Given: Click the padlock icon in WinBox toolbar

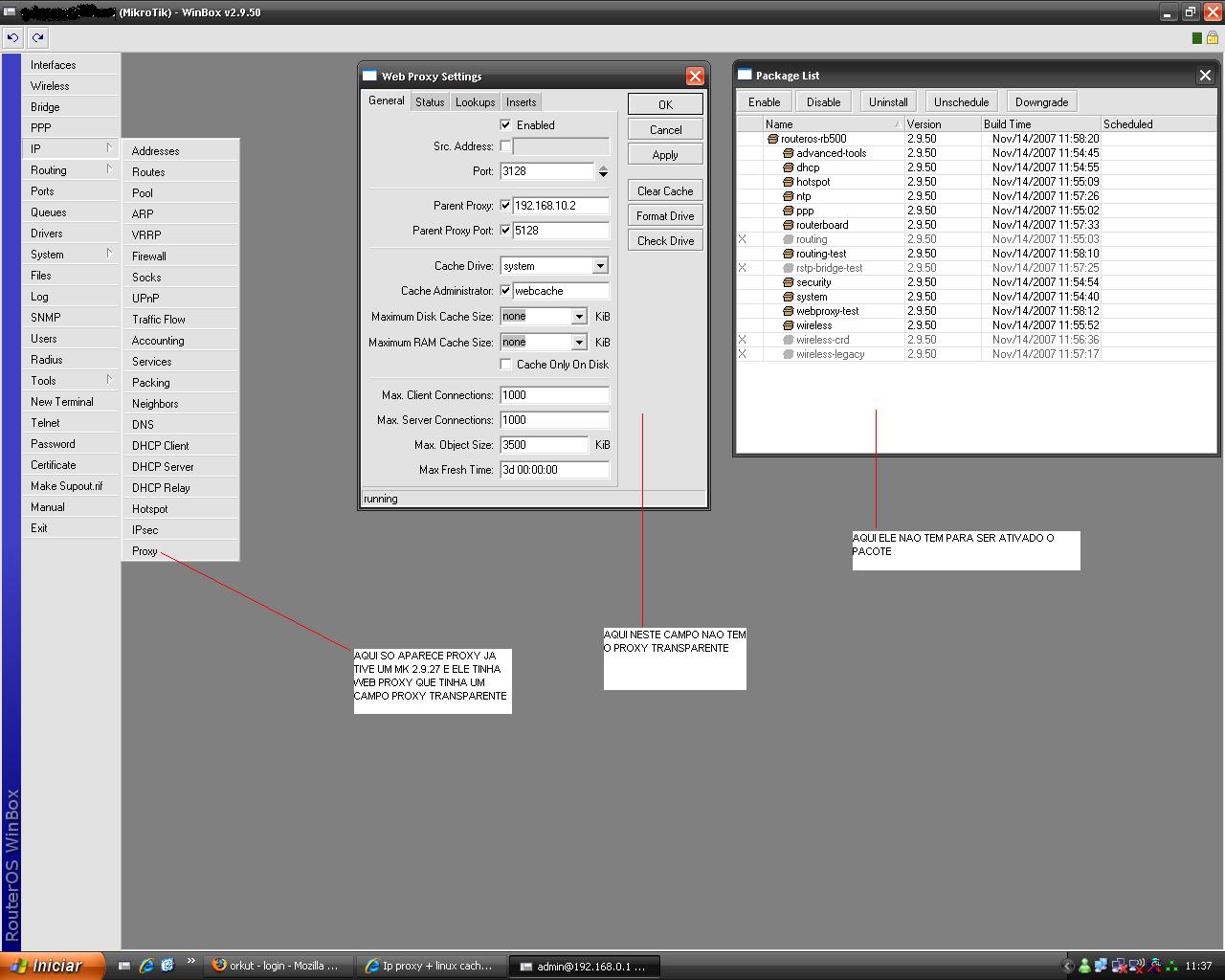Looking at the screenshot, I should pyautogui.click(x=1213, y=38).
